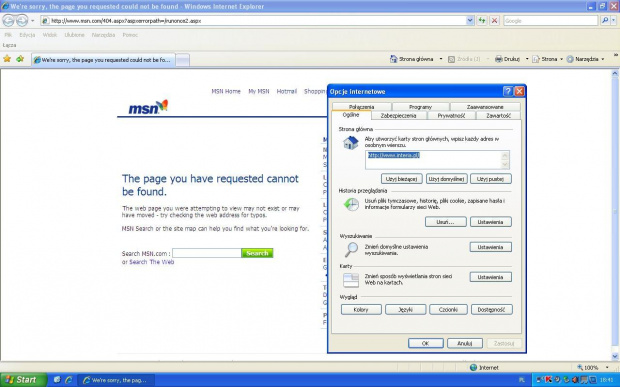Open the Edycja menu

point(27,35)
